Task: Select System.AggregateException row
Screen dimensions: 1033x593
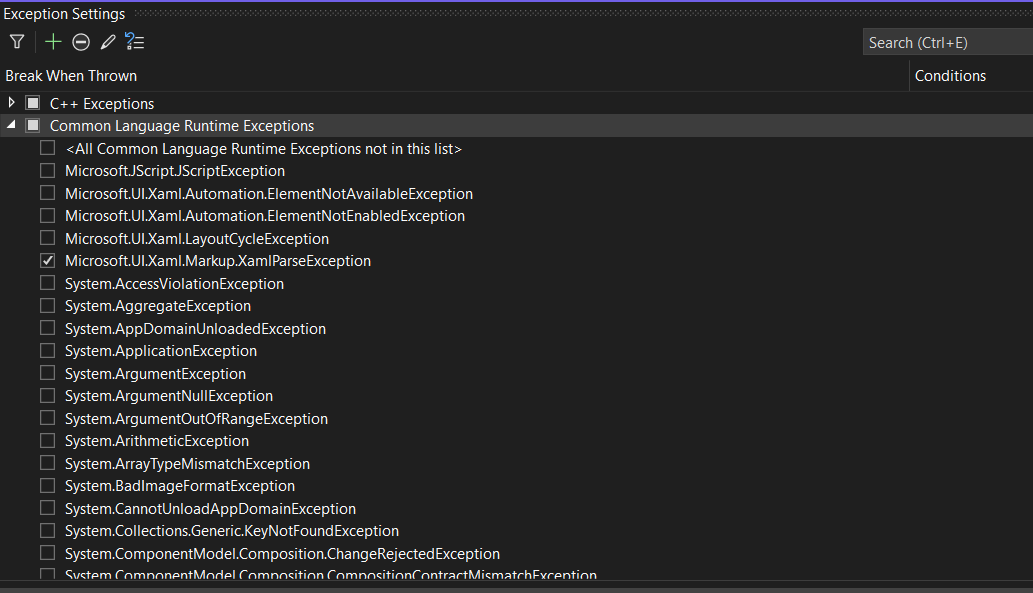Action: coord(158,306)
